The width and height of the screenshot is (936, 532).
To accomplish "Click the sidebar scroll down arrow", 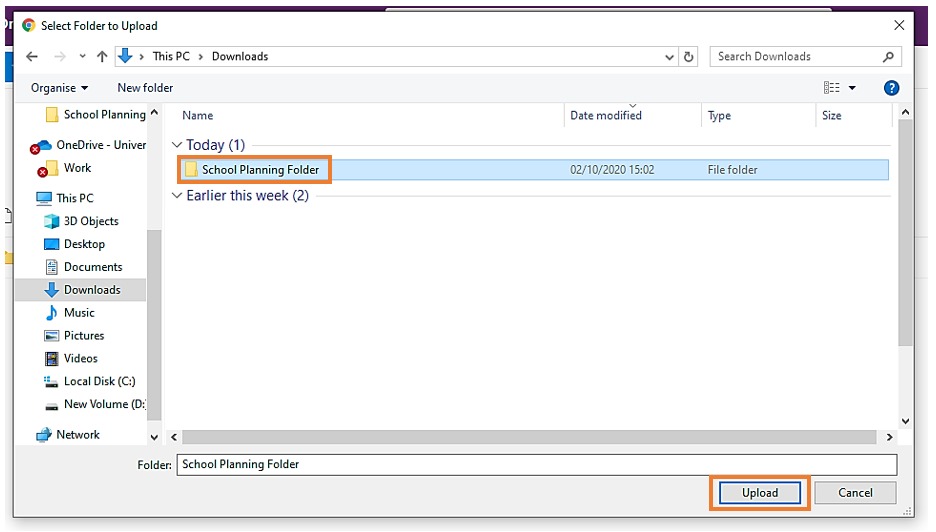I will 155,438.
